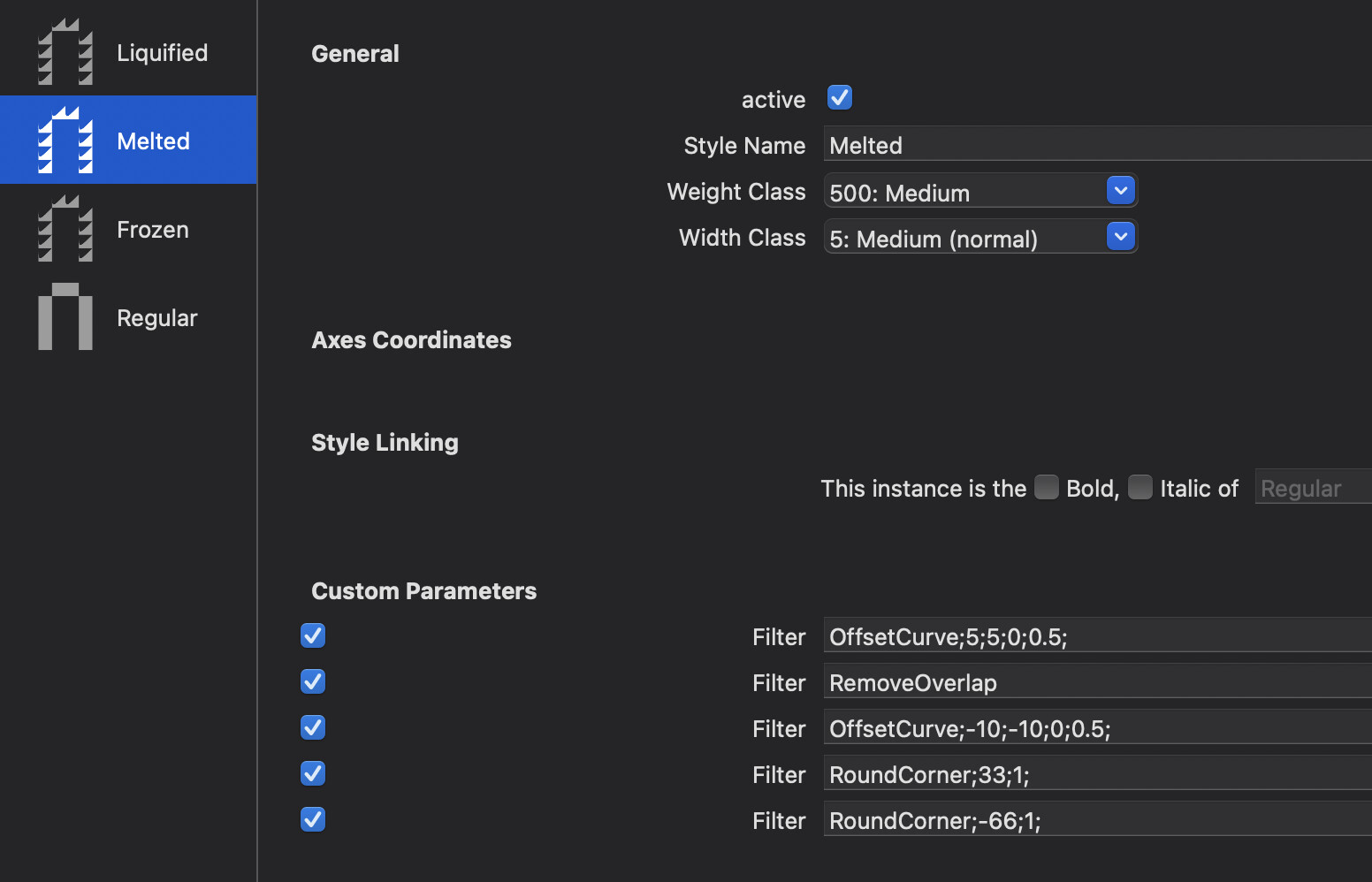This screenshot has height=882, width=1372.
Task: Uncheck the active checkbox
Action: click(x=839, y=97)
